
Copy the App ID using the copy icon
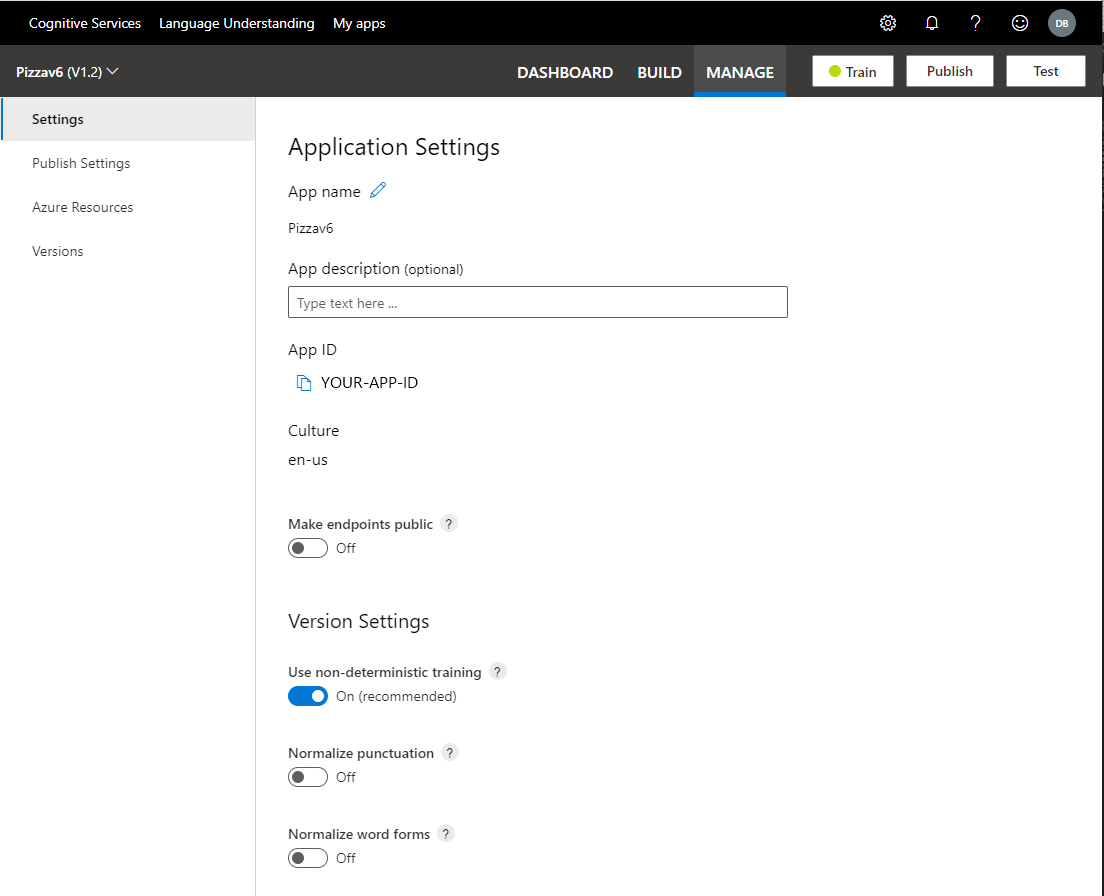click(303, 382)
